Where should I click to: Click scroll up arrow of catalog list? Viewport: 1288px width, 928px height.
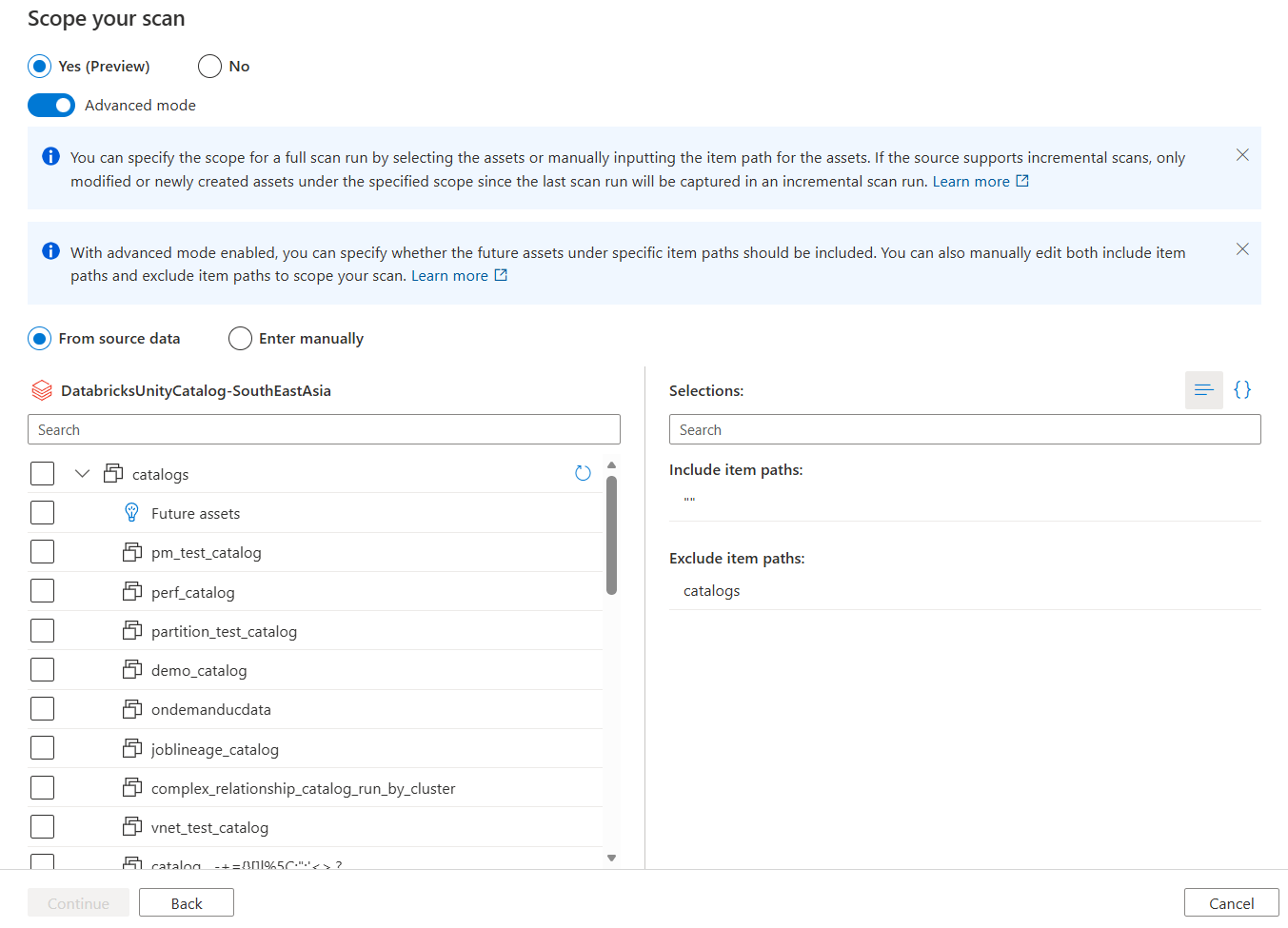coord(611,465)
